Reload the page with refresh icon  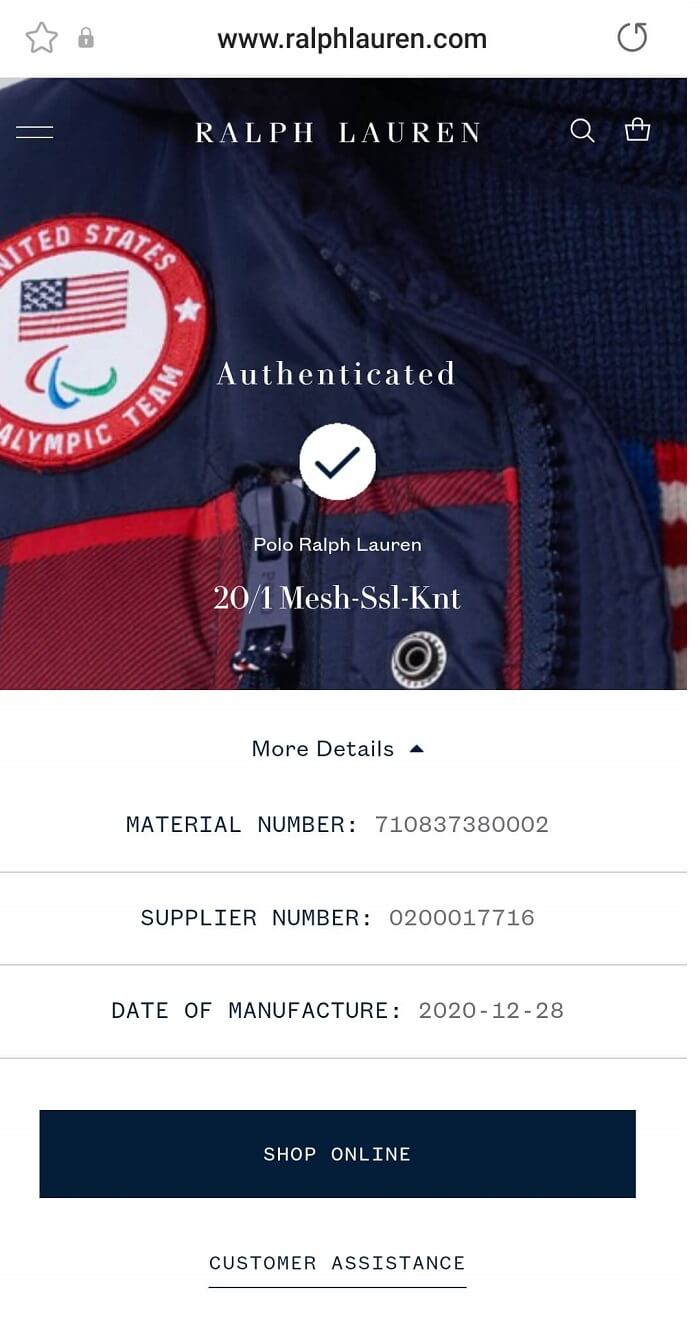(x=632, y=38)
